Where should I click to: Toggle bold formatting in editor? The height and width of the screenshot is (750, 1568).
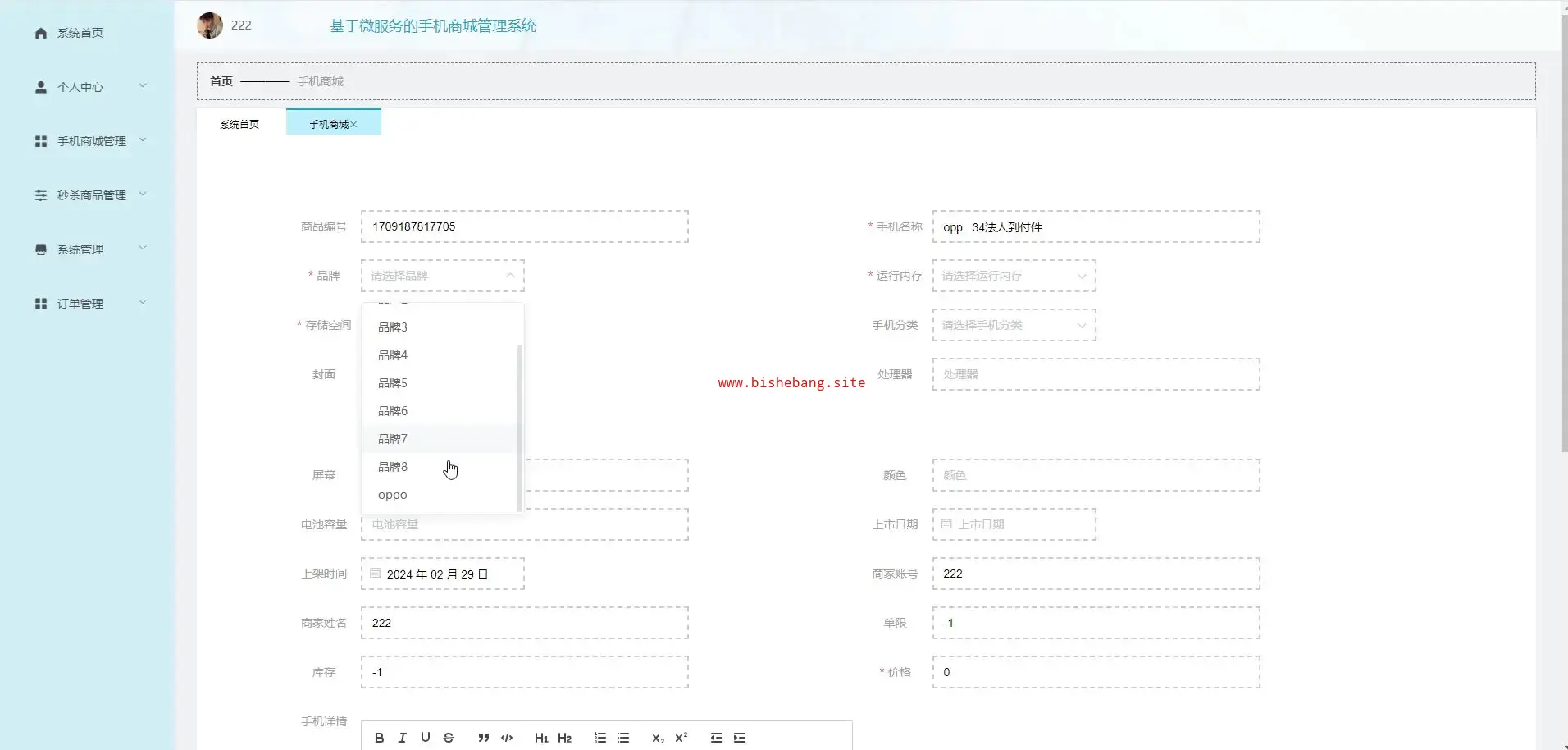pos(379,738)
